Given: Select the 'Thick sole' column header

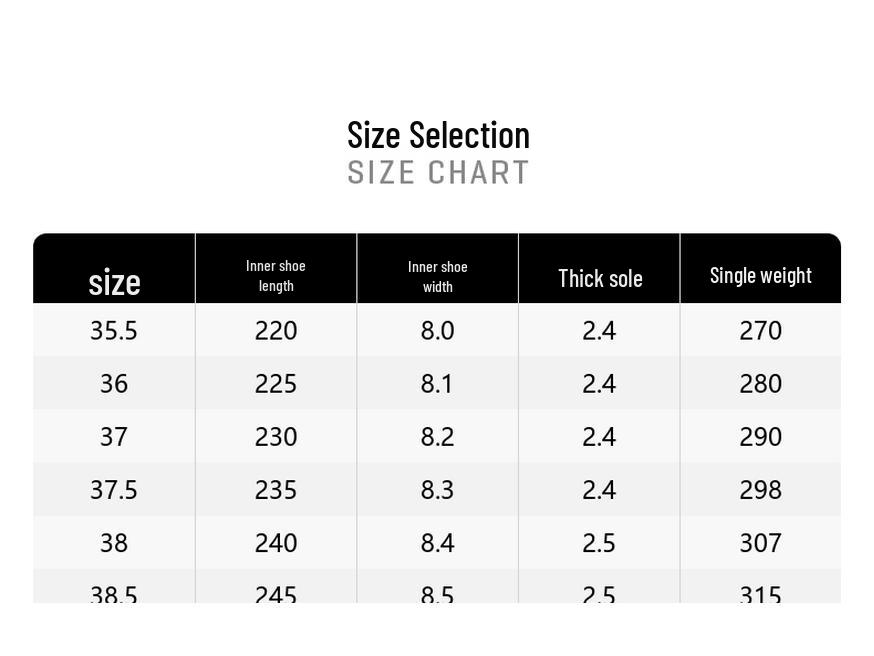Looking at the screenshot, I should tap(600, 279).
